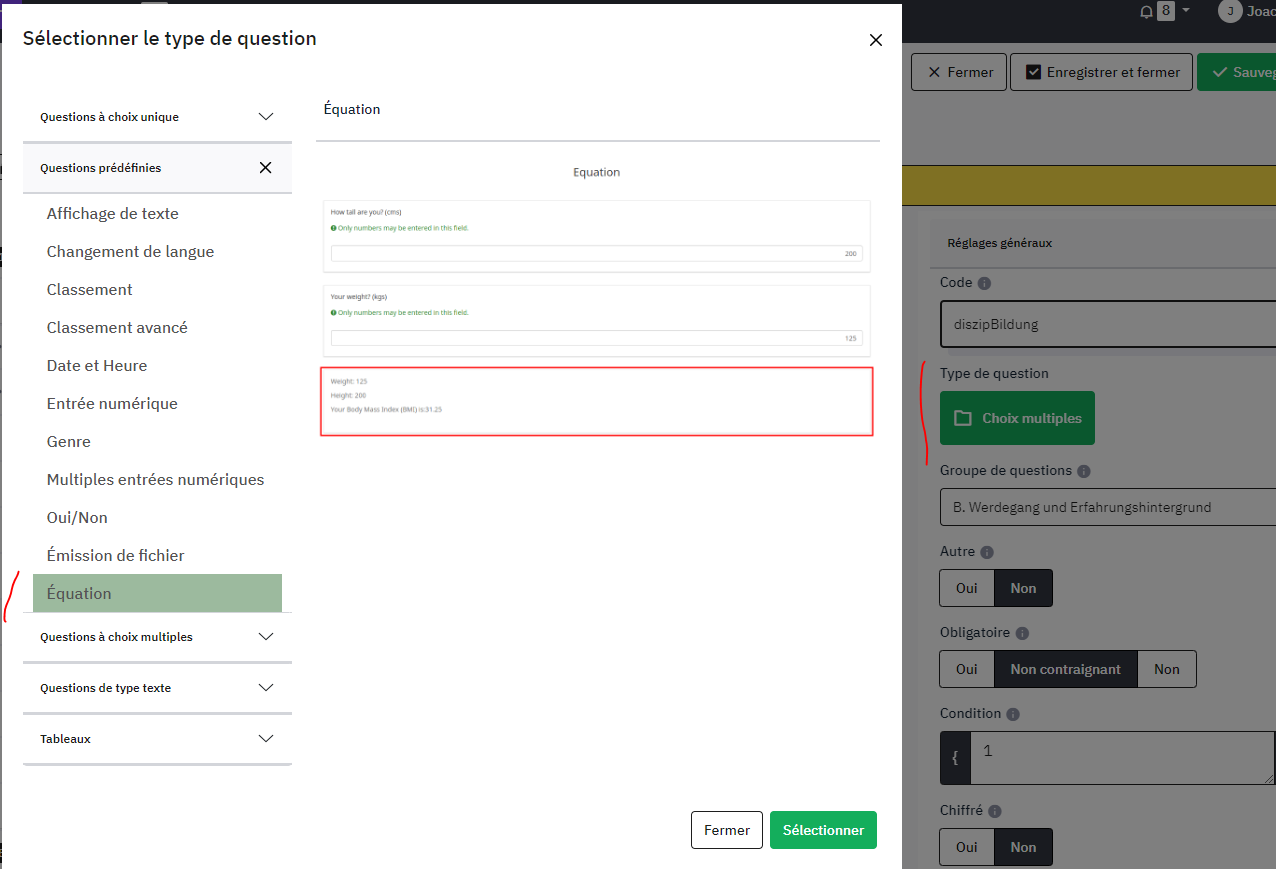Set Obligatoire to Non contraignant
1276x869 pixels.
coord(1065,669)
